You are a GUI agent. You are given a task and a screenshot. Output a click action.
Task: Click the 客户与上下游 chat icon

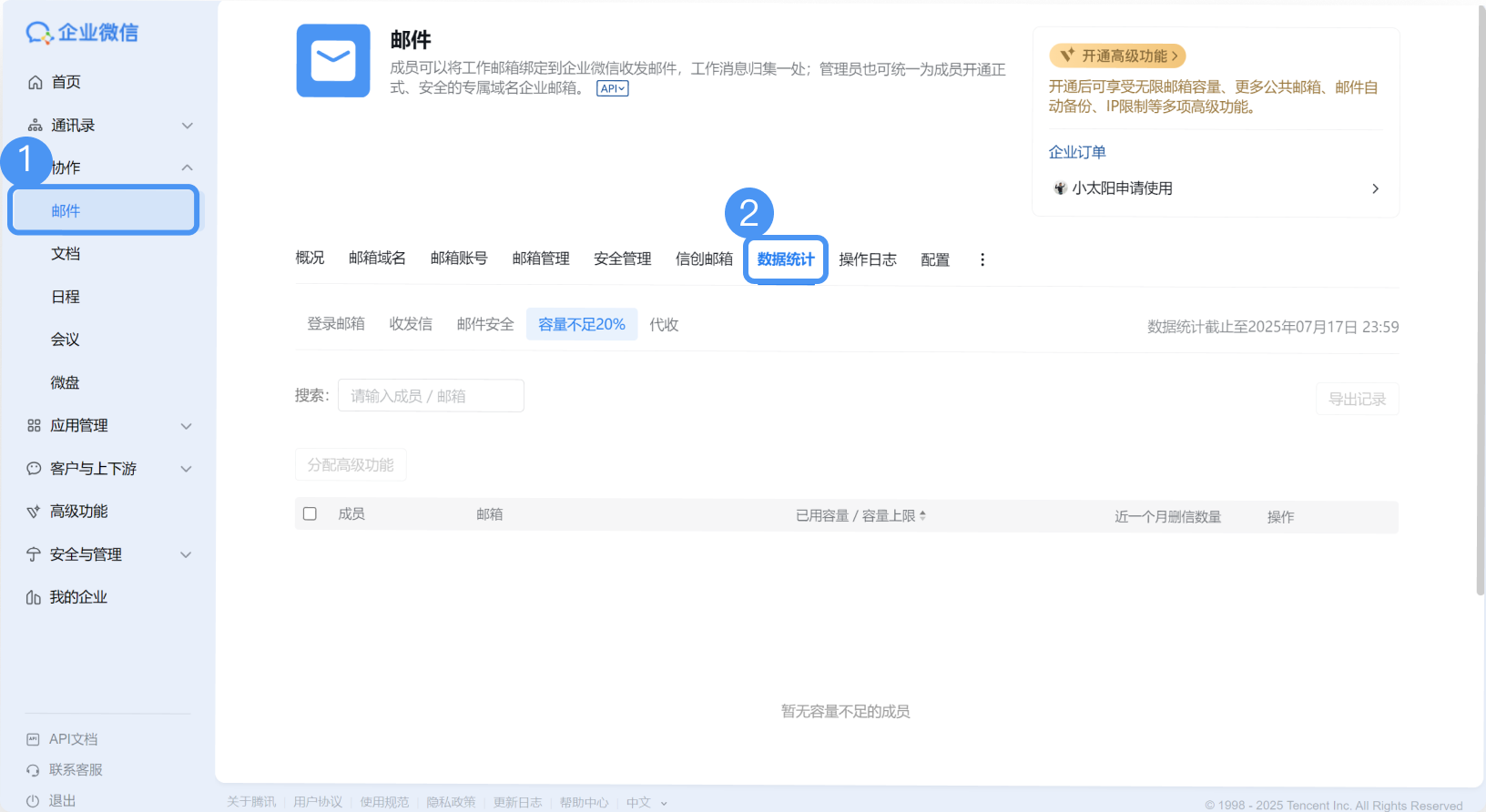click(35, 469)
